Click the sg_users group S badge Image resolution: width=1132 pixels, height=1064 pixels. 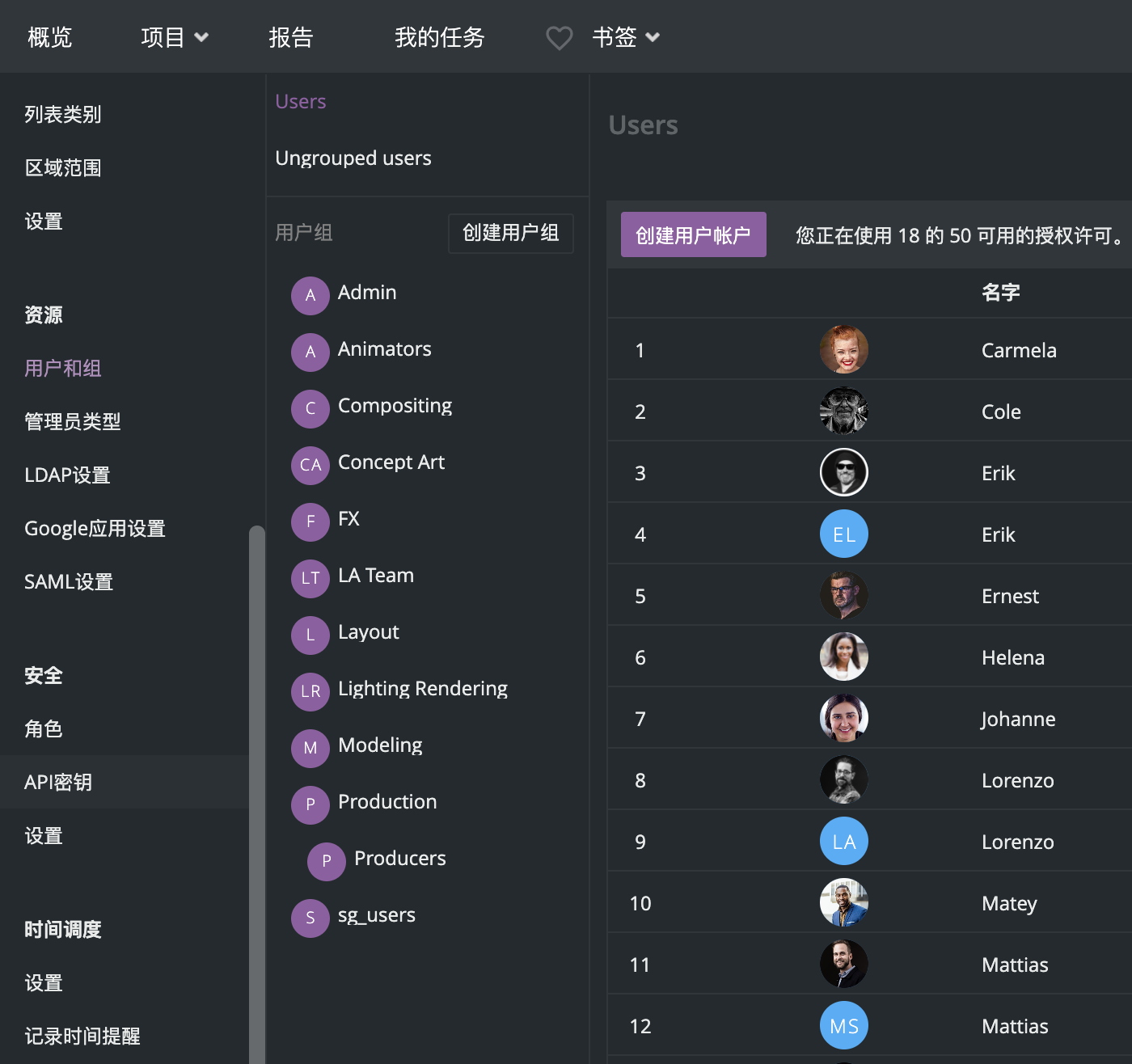point(310,918)
